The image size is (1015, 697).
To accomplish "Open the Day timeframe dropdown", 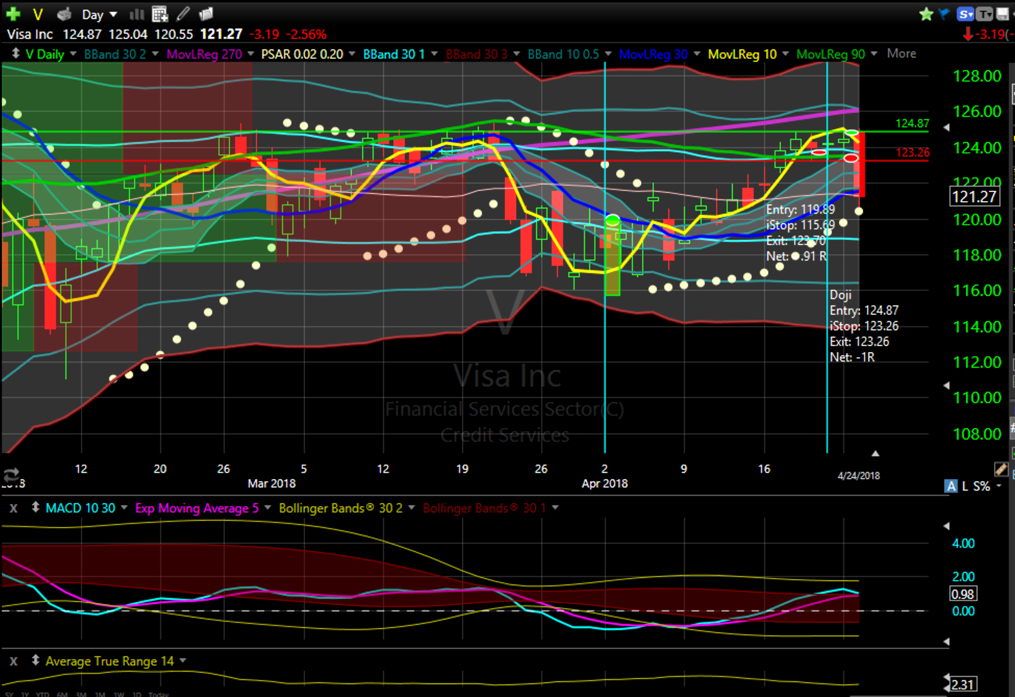I will click(x=99, y=14).
